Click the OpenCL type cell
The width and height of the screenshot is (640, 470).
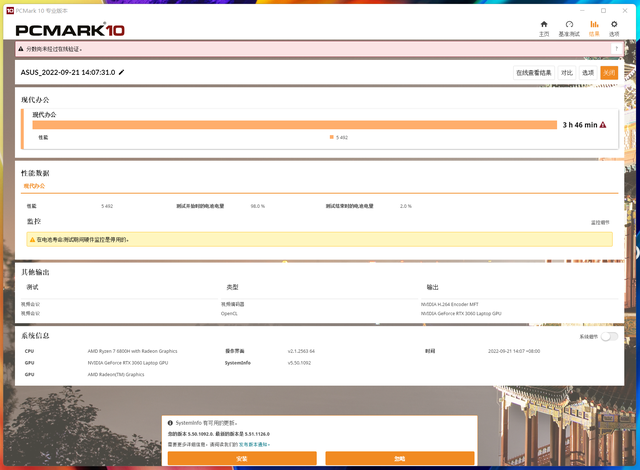coord(229,313)
